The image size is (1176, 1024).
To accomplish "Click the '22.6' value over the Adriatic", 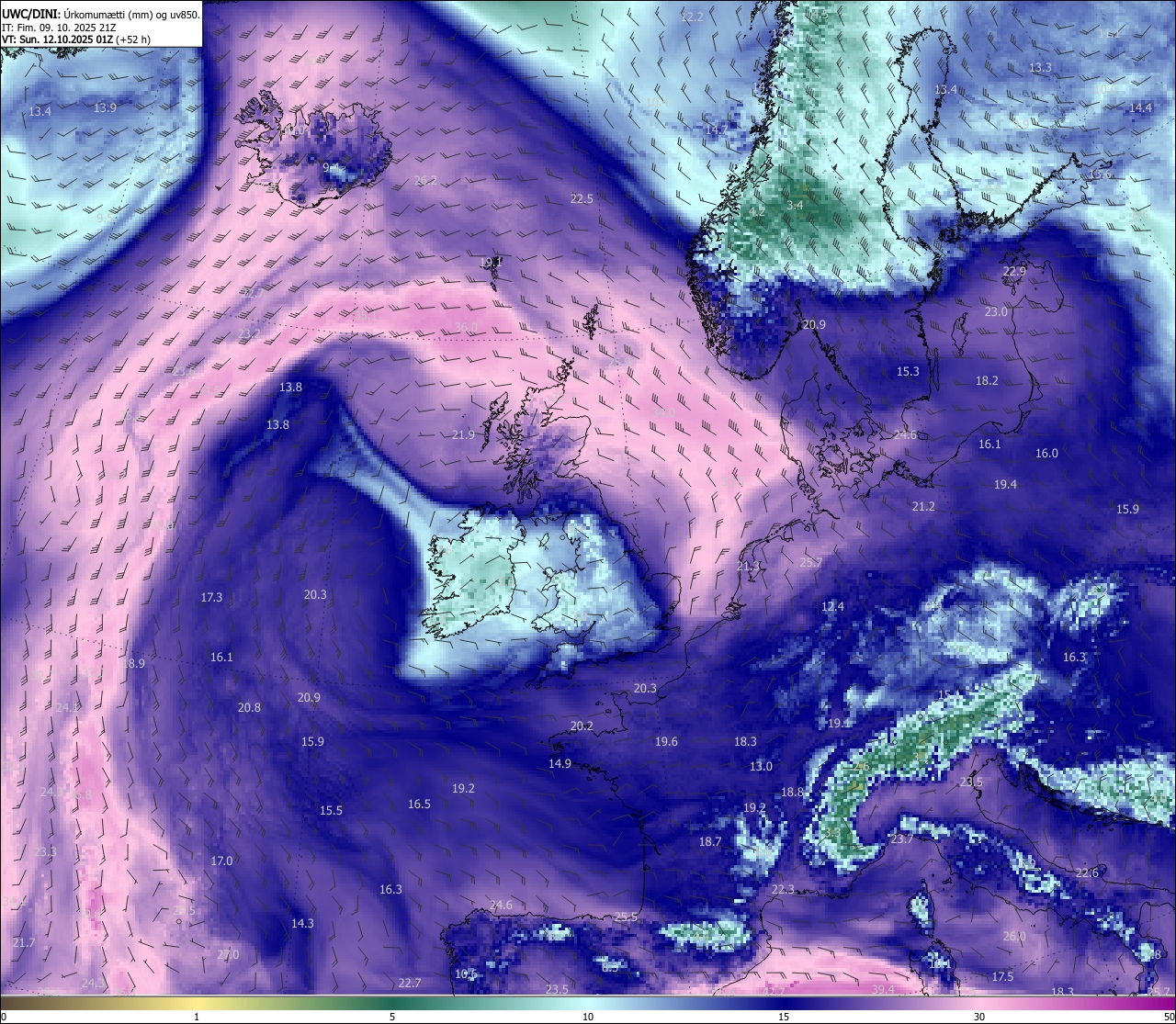I will tap(1087, 872).
